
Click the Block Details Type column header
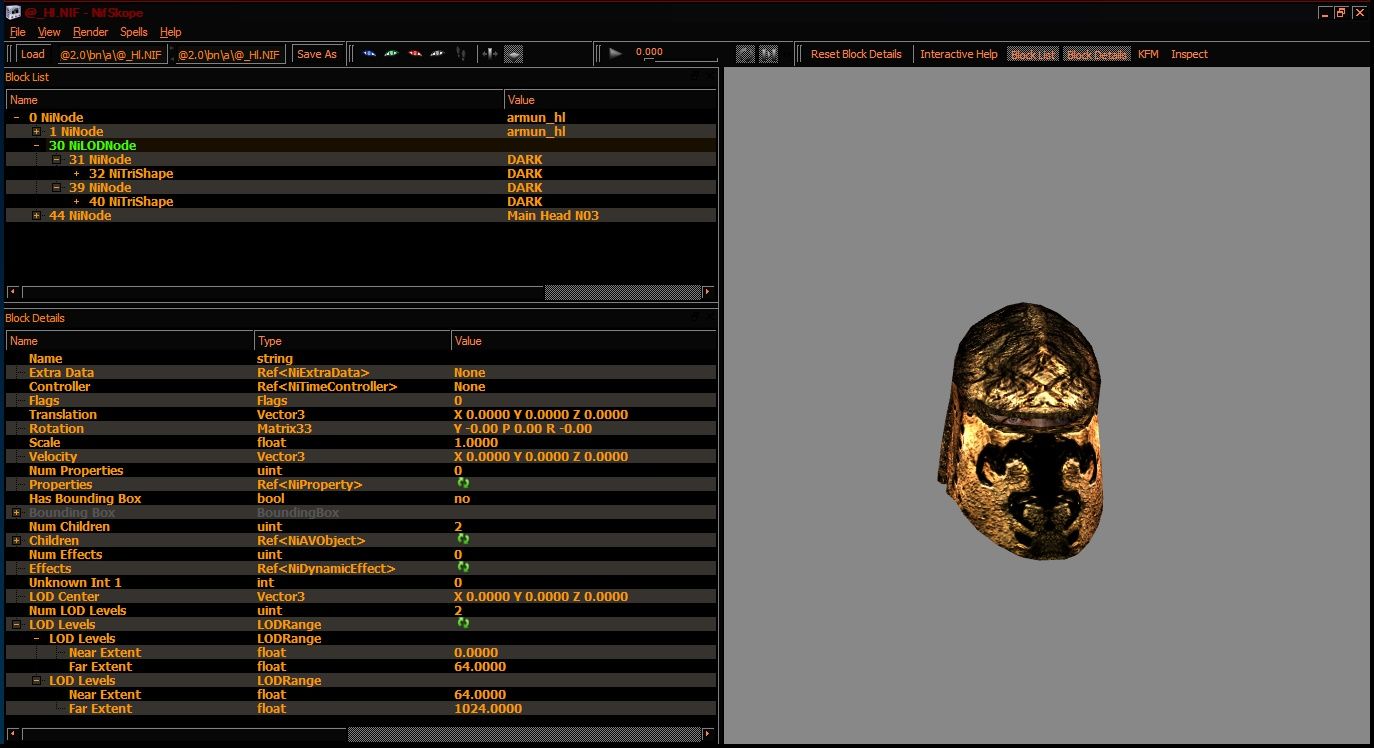click(353, 341)
